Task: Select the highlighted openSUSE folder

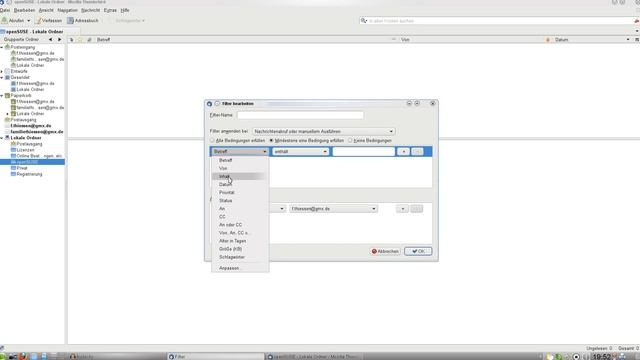Action: point(32,162)
